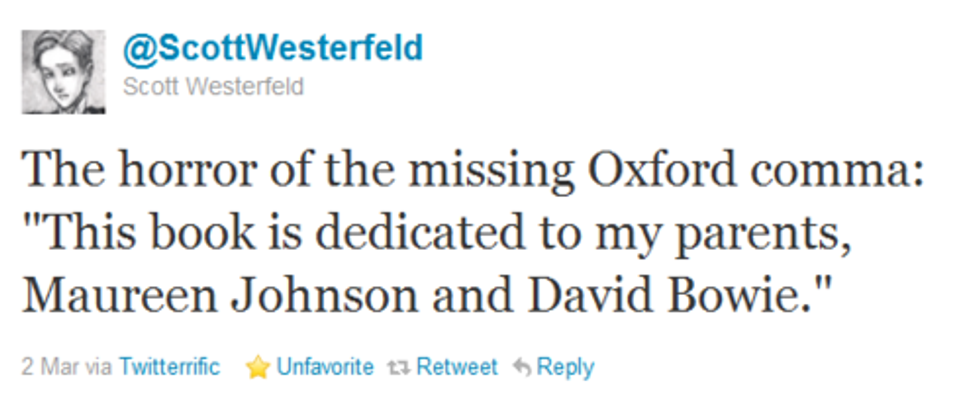Click the "2 Mar" tweet timestamp
The image size is (980, 404).
point(45,367)
